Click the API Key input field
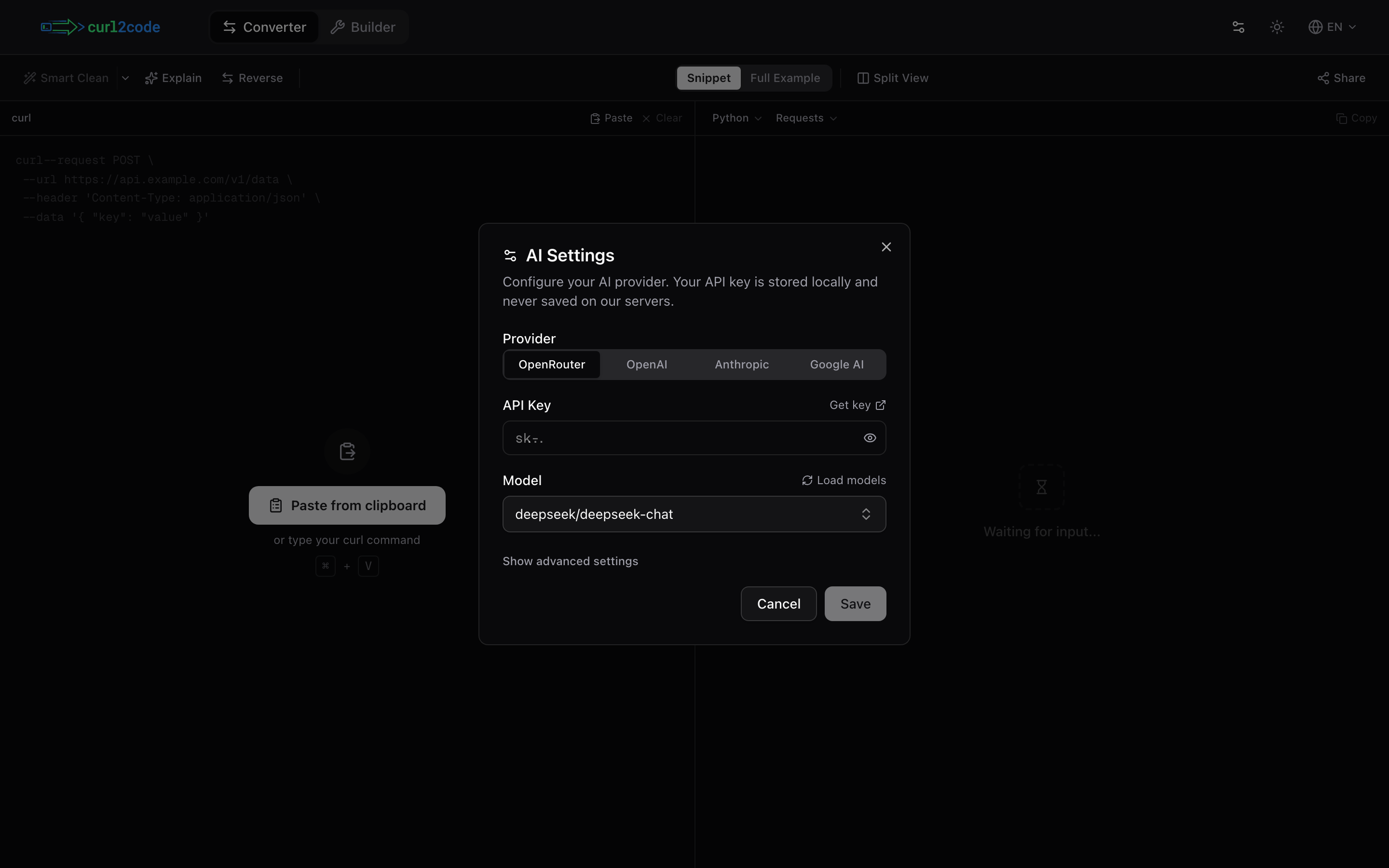This screenshot has width=1389, height=868. coord(694,438)
